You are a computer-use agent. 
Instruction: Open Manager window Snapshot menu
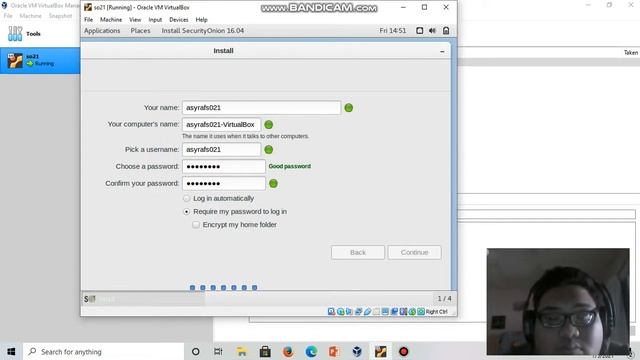click(x=60, y=16)
